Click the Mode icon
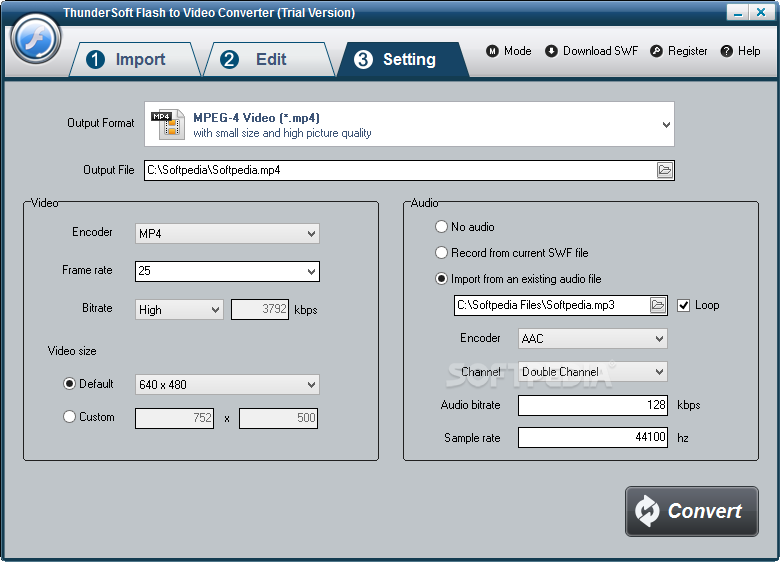This screenshot has height=562, width=780. [x=492, y=51]
